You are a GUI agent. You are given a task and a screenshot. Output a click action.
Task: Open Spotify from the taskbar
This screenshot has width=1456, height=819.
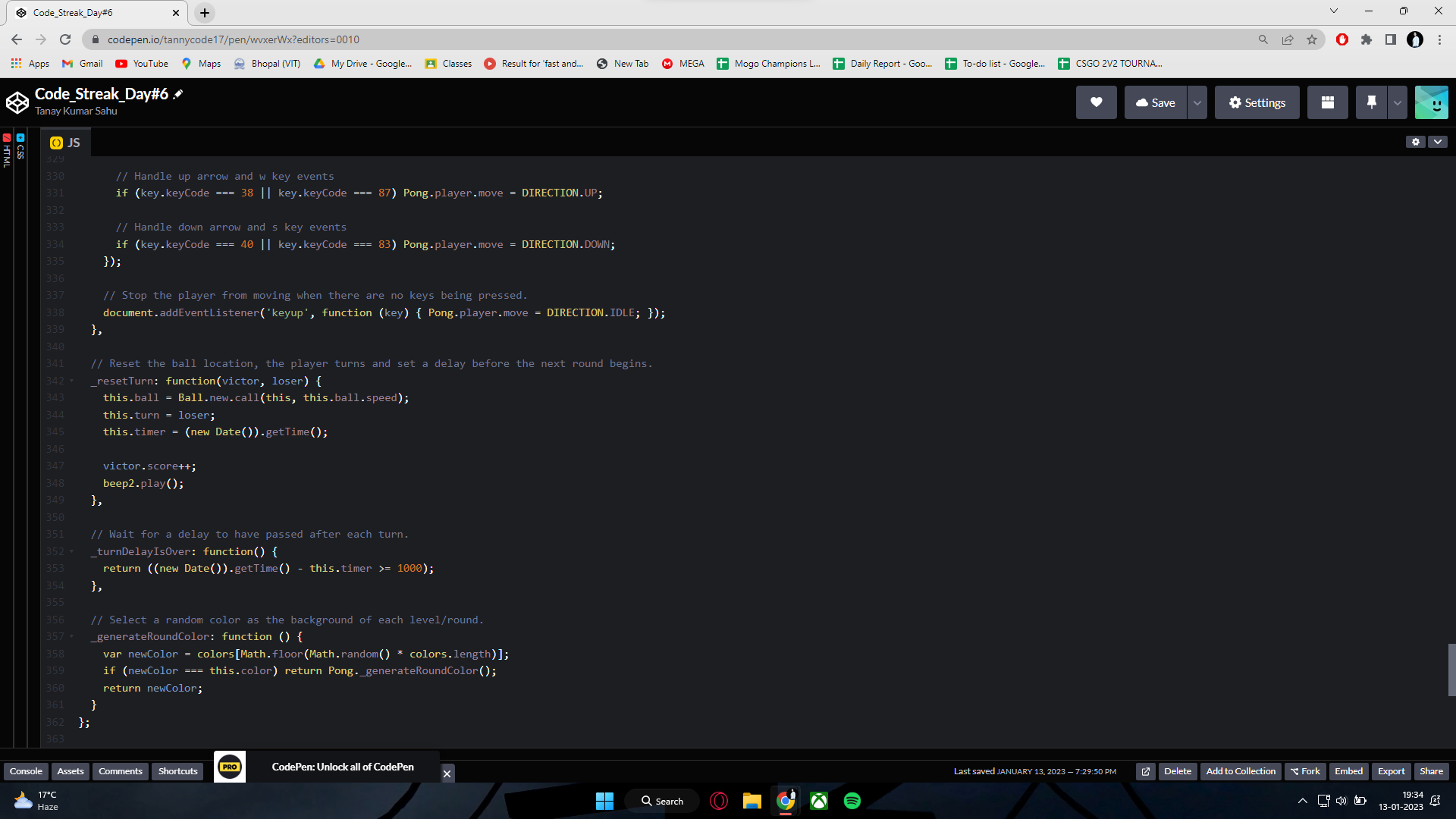coord(852,800)
